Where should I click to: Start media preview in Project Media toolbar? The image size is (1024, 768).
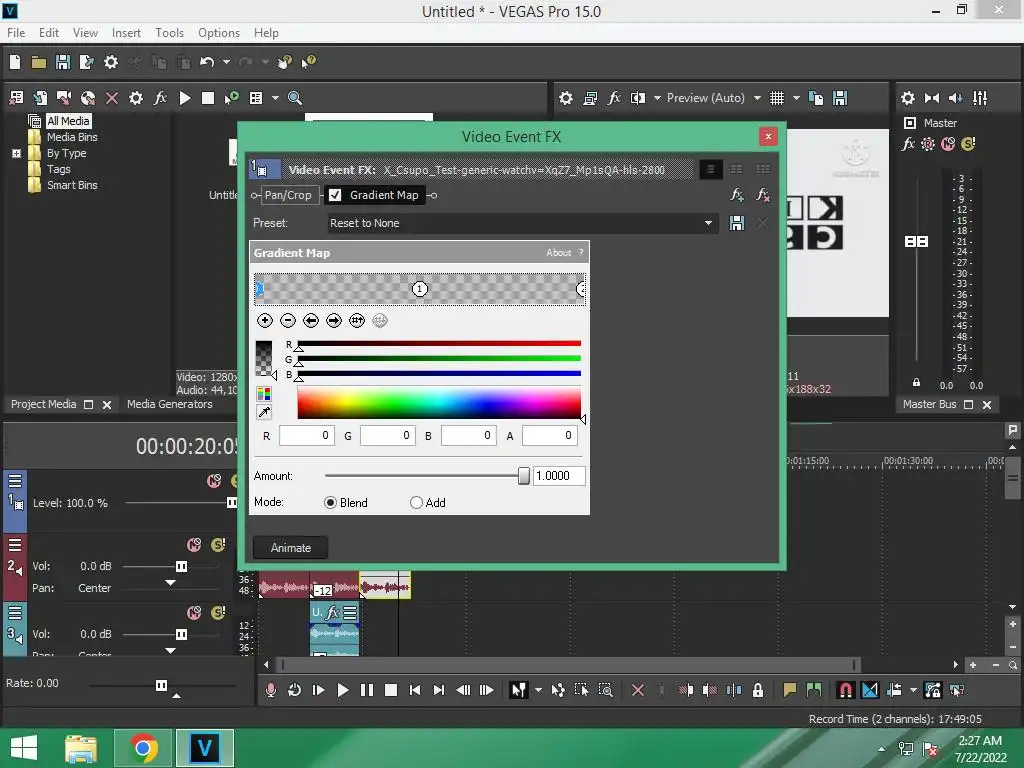(x=185, y=98)
